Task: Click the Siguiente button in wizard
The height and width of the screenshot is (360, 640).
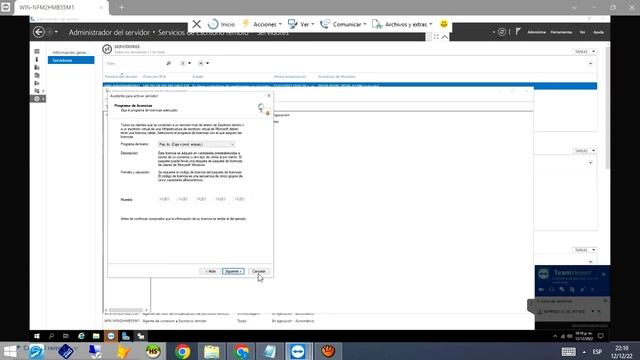Action: pyautogui.click(x=233, y=271)
